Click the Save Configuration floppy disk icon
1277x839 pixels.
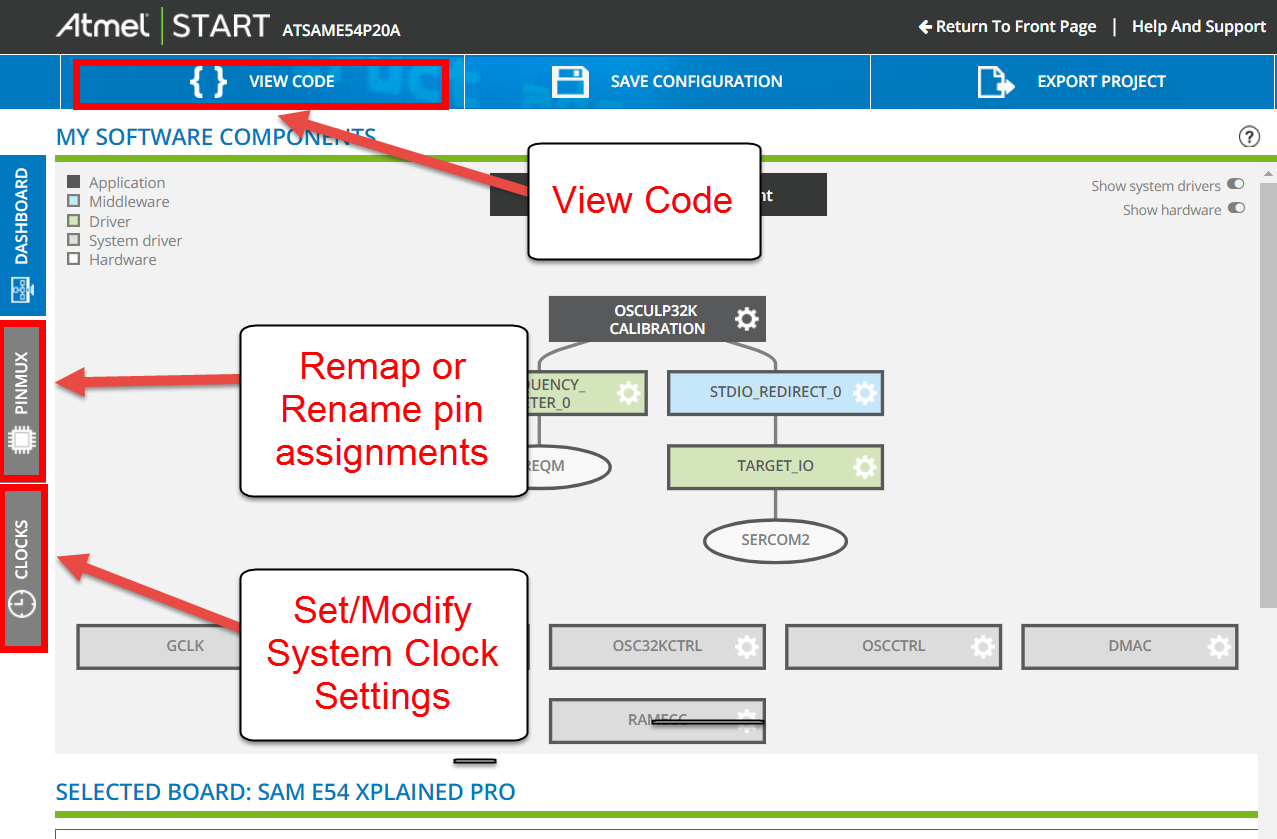(570, 82)
